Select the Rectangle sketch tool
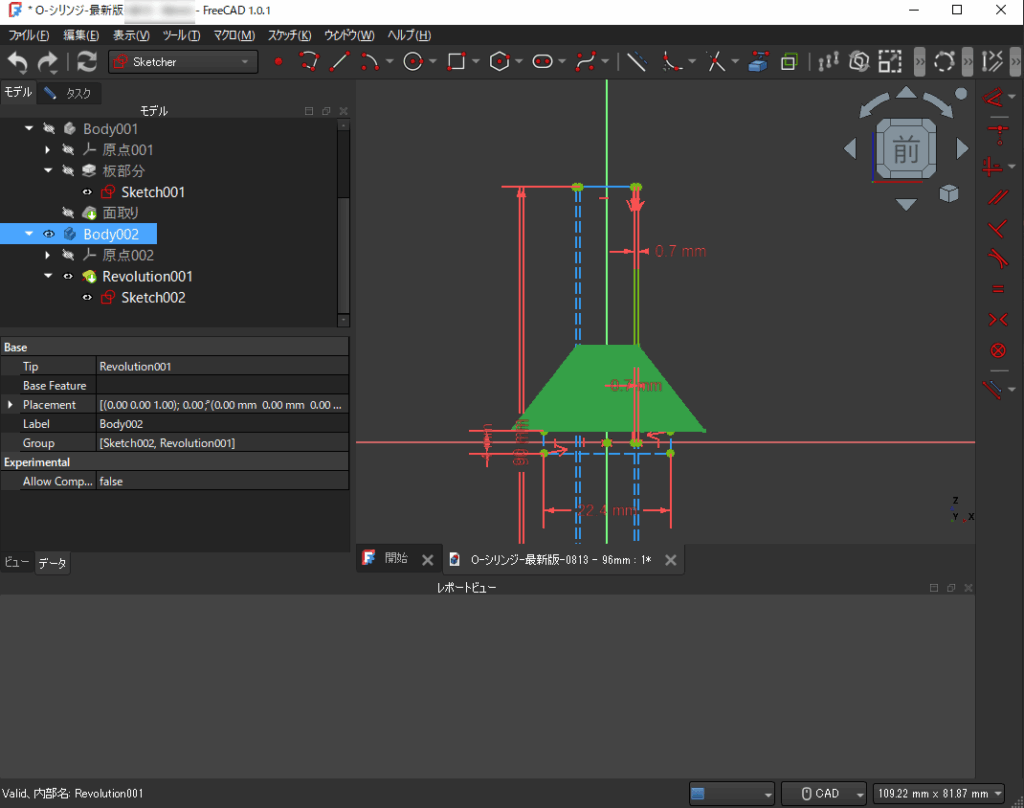The height and width of the screenshot is (808, 1024). tap(456, 62)
